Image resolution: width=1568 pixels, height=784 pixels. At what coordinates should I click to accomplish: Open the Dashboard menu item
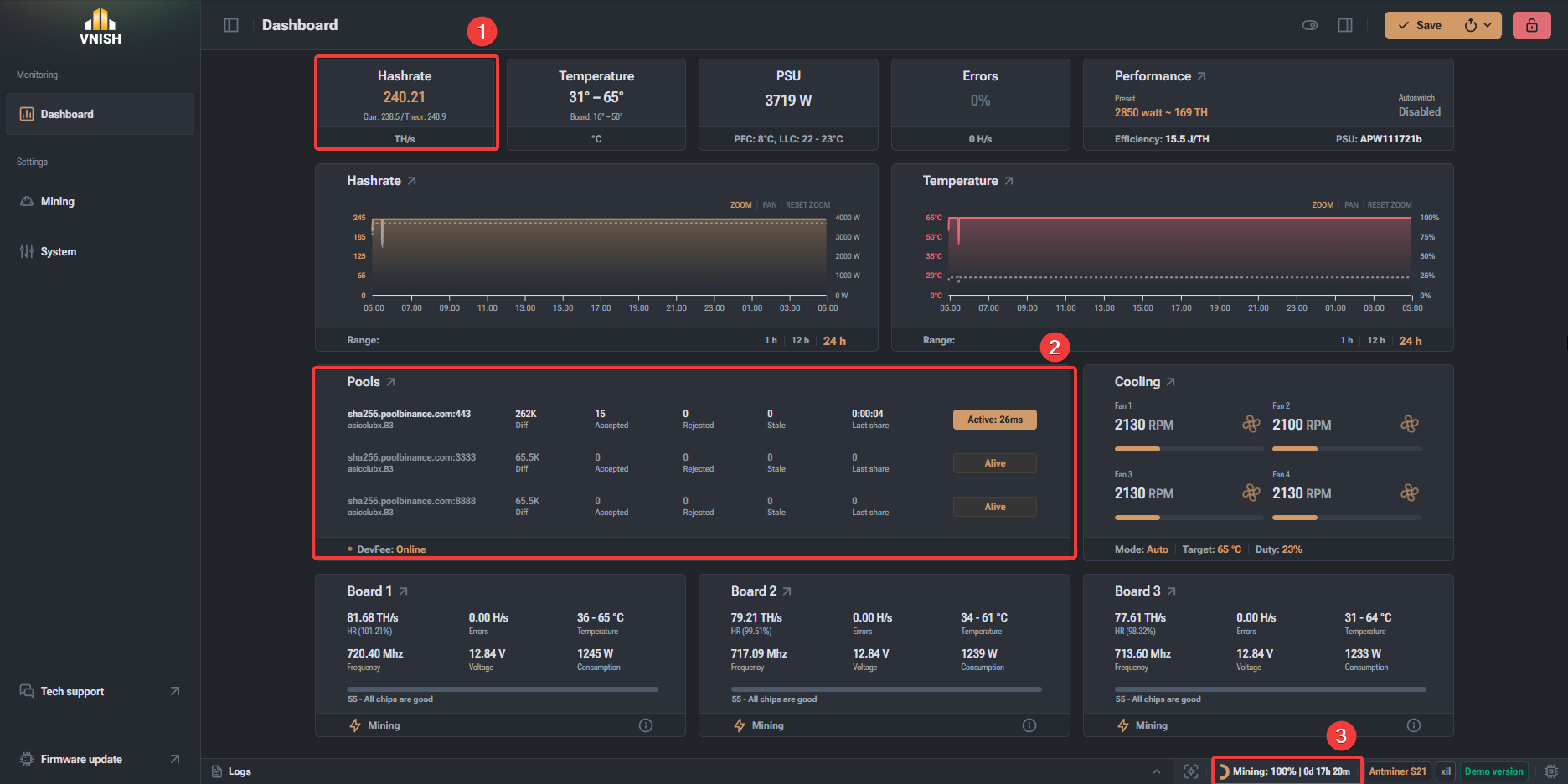[100, 114]
